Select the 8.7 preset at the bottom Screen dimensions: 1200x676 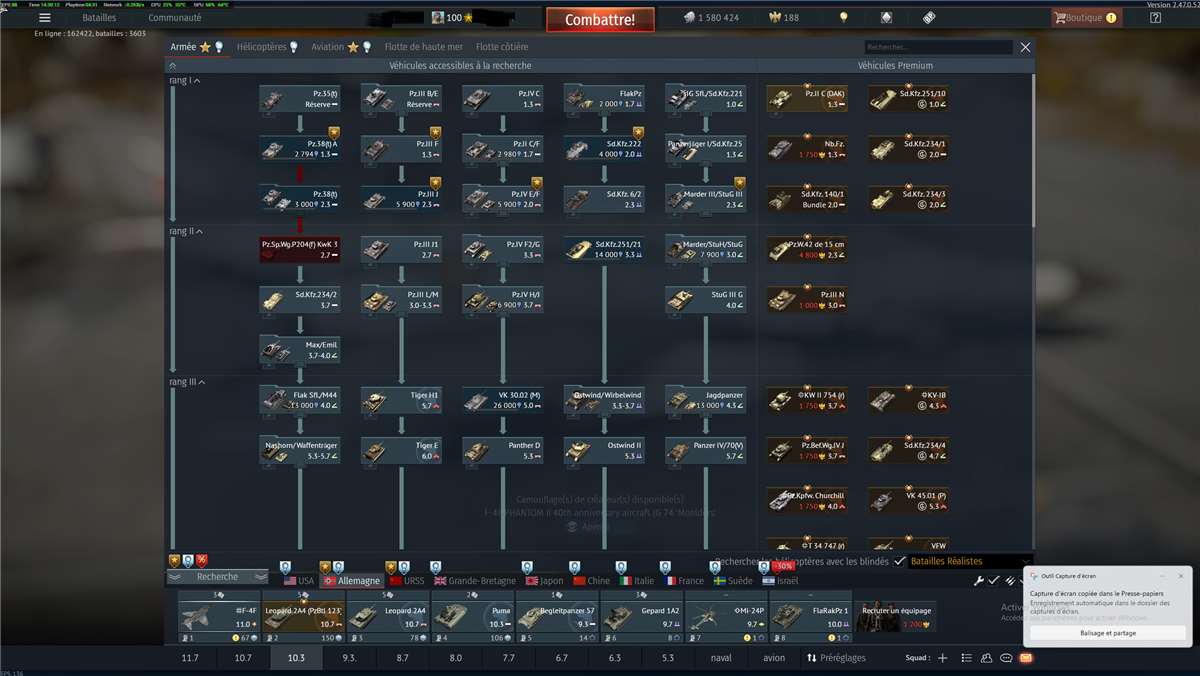(402, 658)
